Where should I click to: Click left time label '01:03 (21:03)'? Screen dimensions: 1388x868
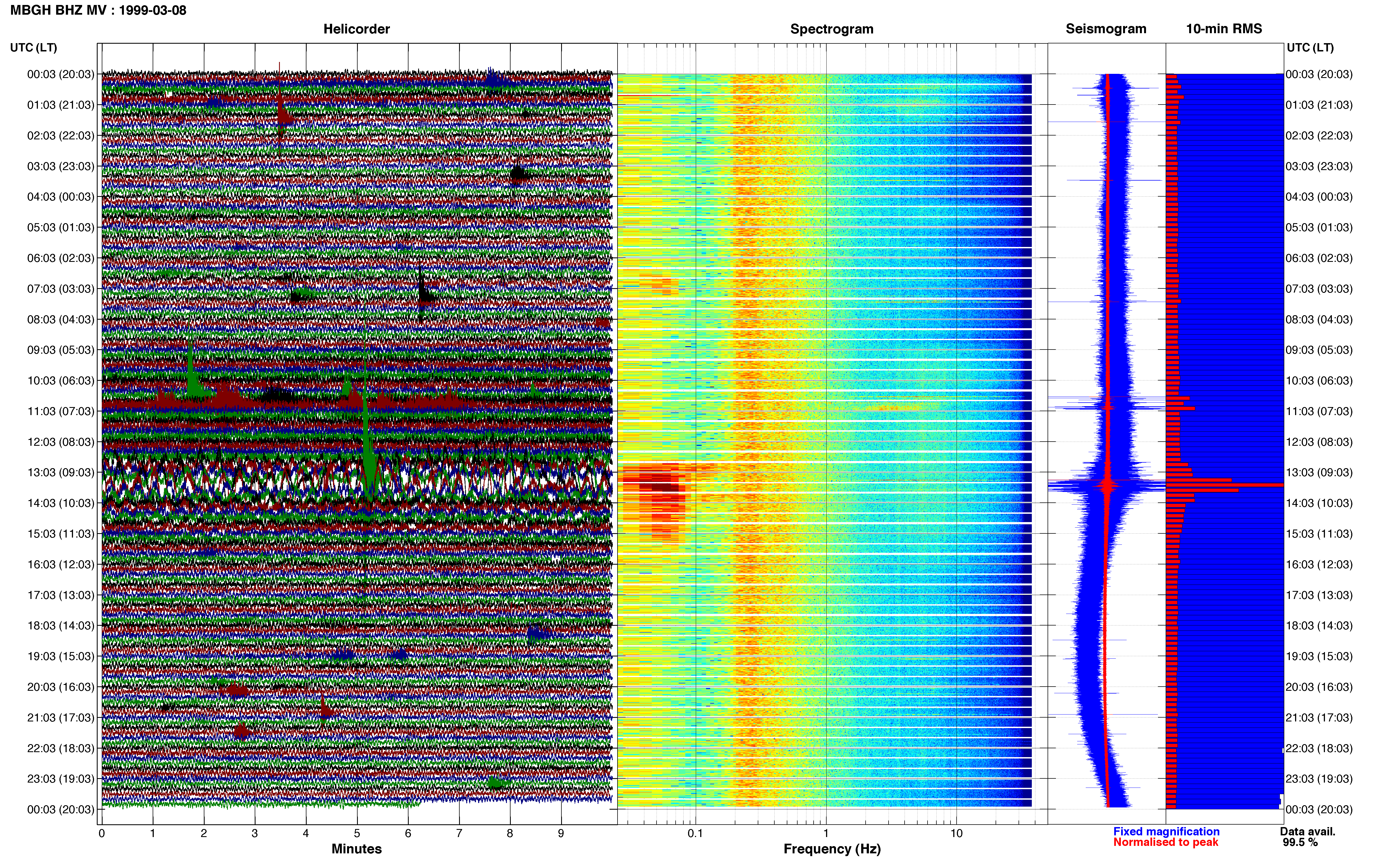60,105
